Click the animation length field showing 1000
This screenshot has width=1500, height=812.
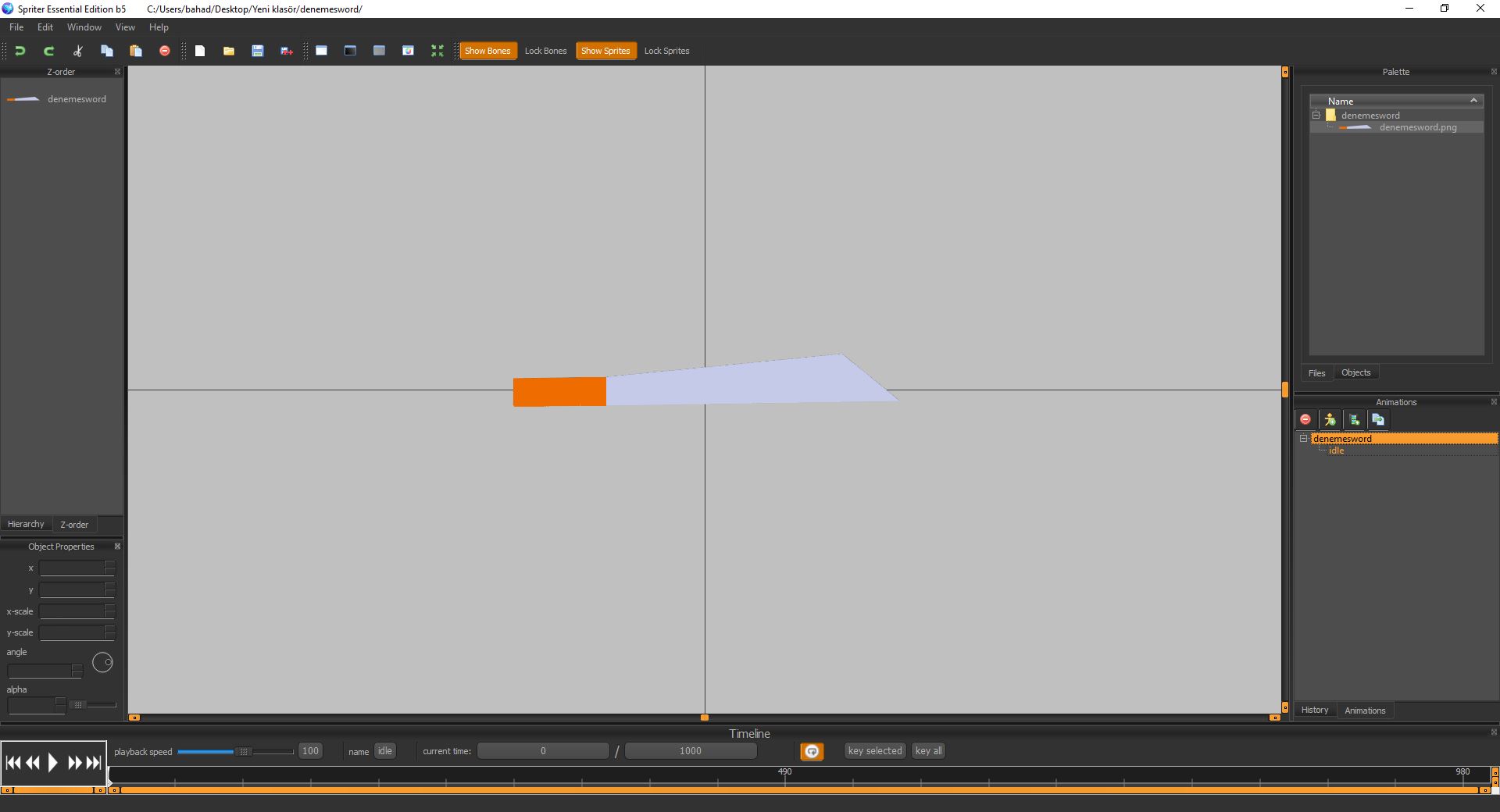coord(691,751)
